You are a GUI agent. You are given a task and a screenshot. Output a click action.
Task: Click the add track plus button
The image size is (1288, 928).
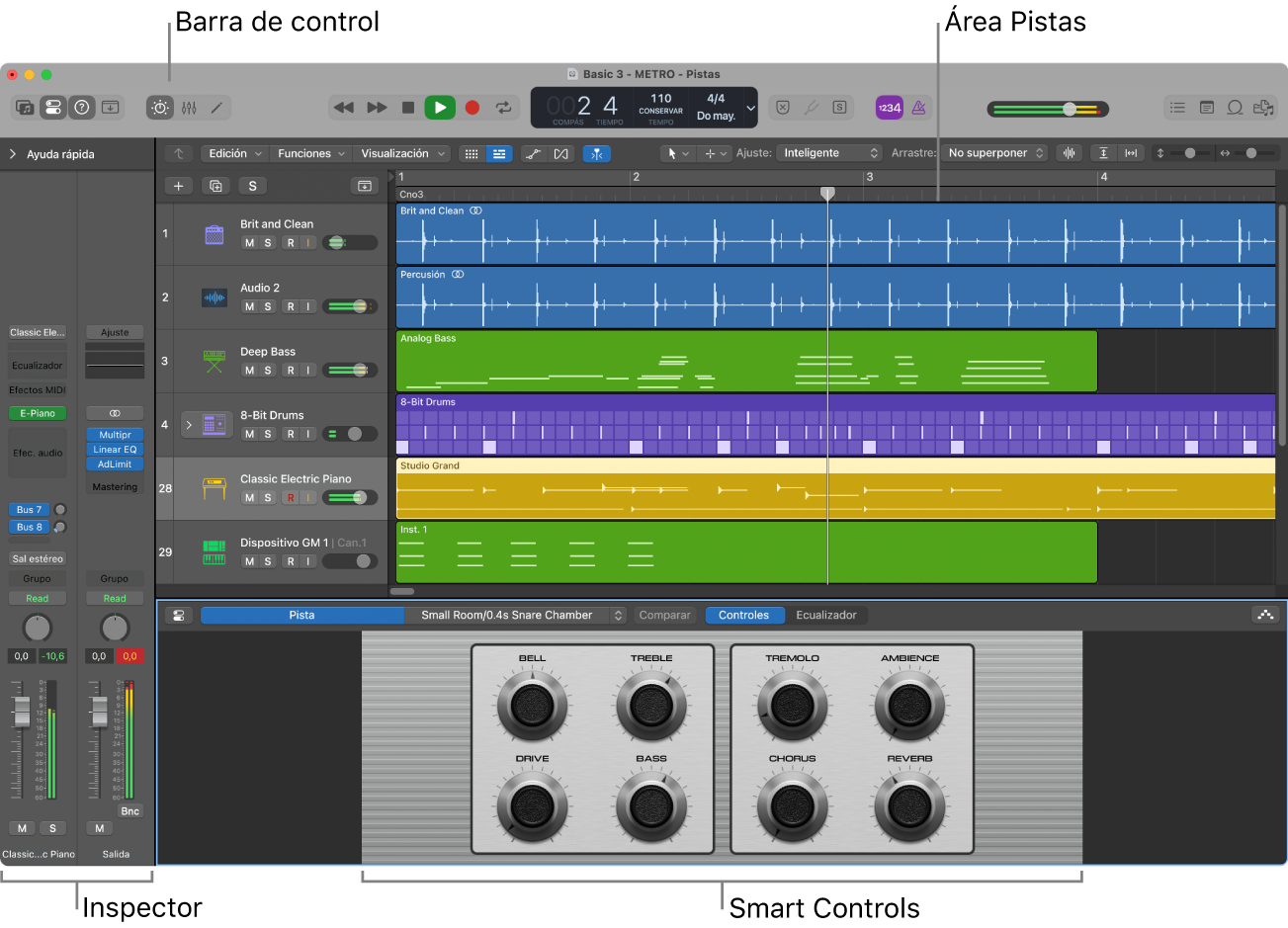(178, 186)
